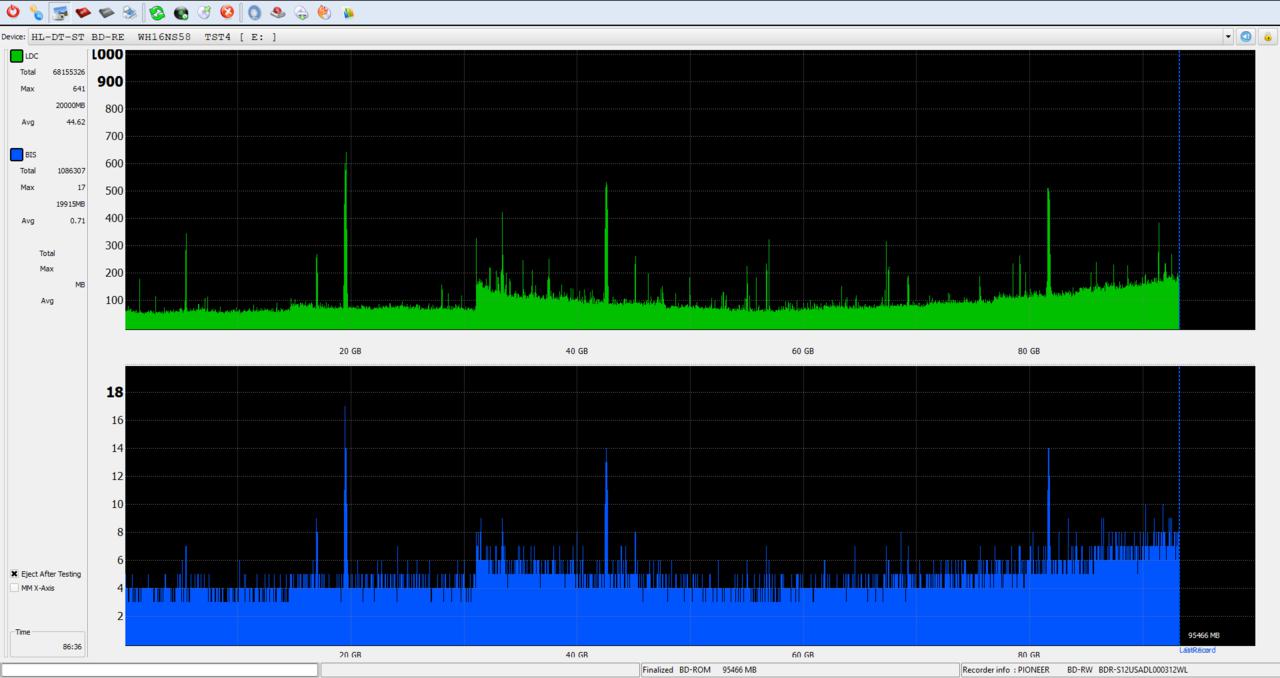Click the green LDC color swatch
This screenshot has height=678, width=1280.
(x=17, y=56)
